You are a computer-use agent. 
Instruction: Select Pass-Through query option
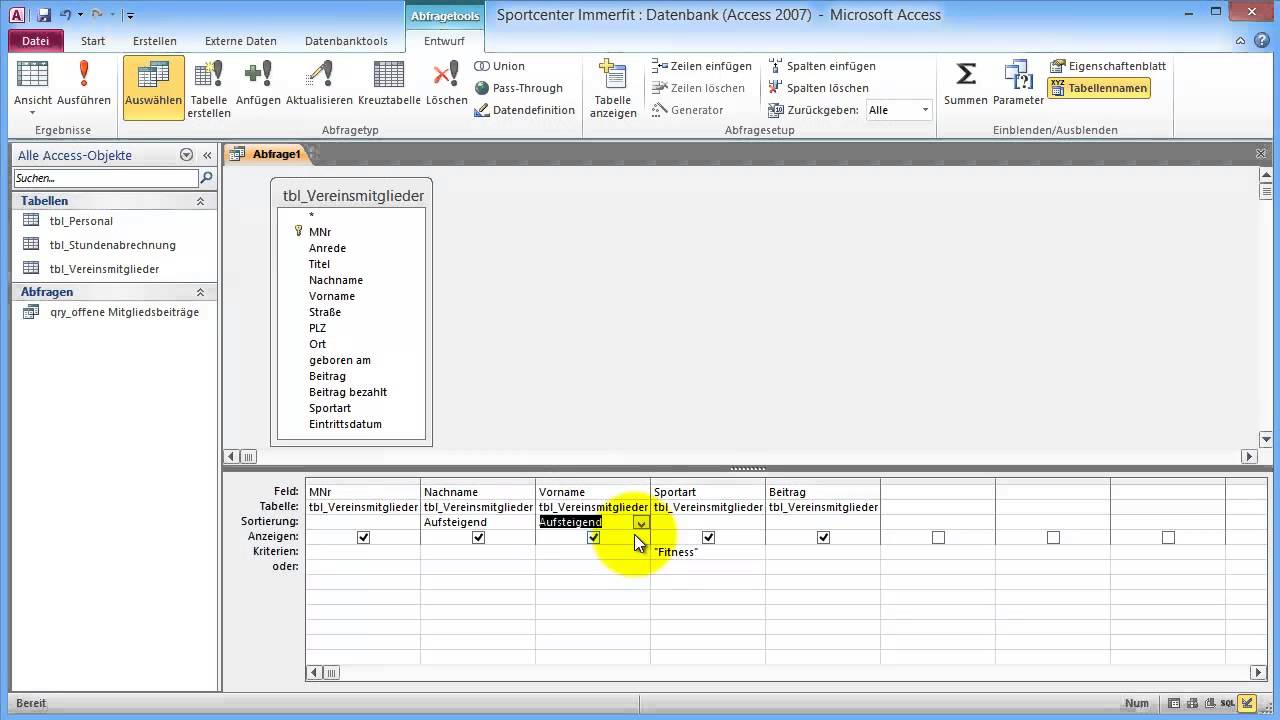(x=519, y=88)
